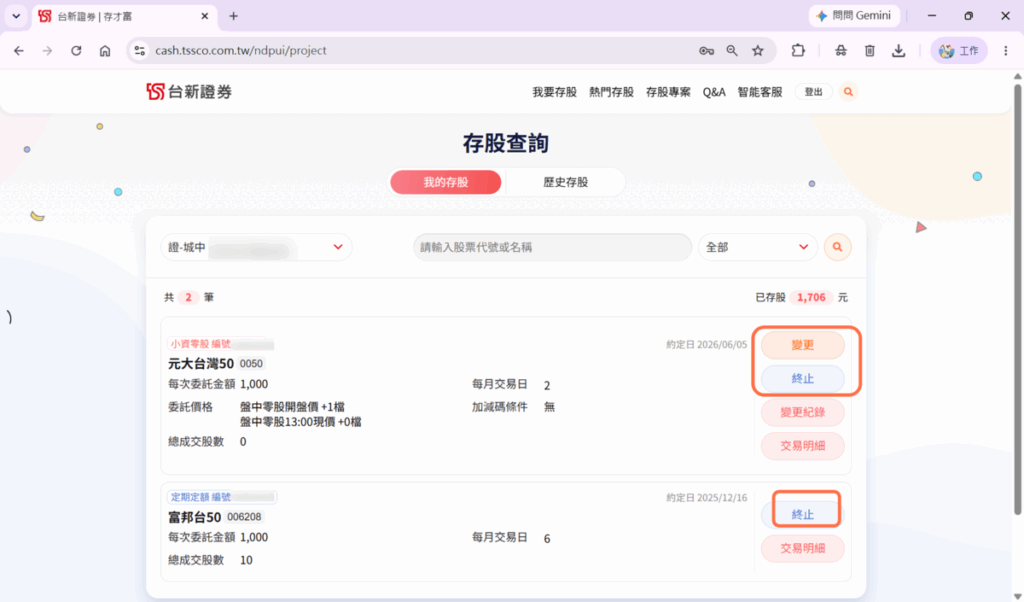1024x602 pixels.
Task: Click the 元大台灣50 stock name
Action: tap(200, 364)
